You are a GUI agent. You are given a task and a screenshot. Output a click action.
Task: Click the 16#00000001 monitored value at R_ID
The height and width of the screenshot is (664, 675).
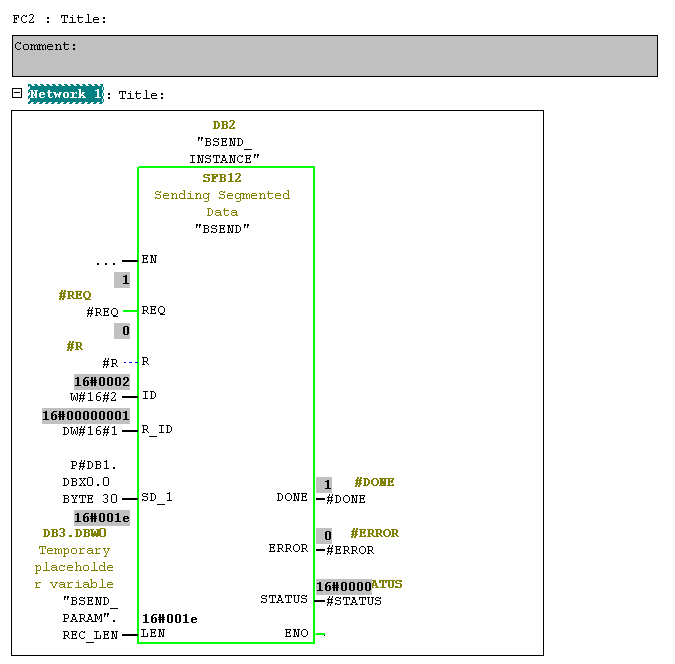(x=86, y=415)
